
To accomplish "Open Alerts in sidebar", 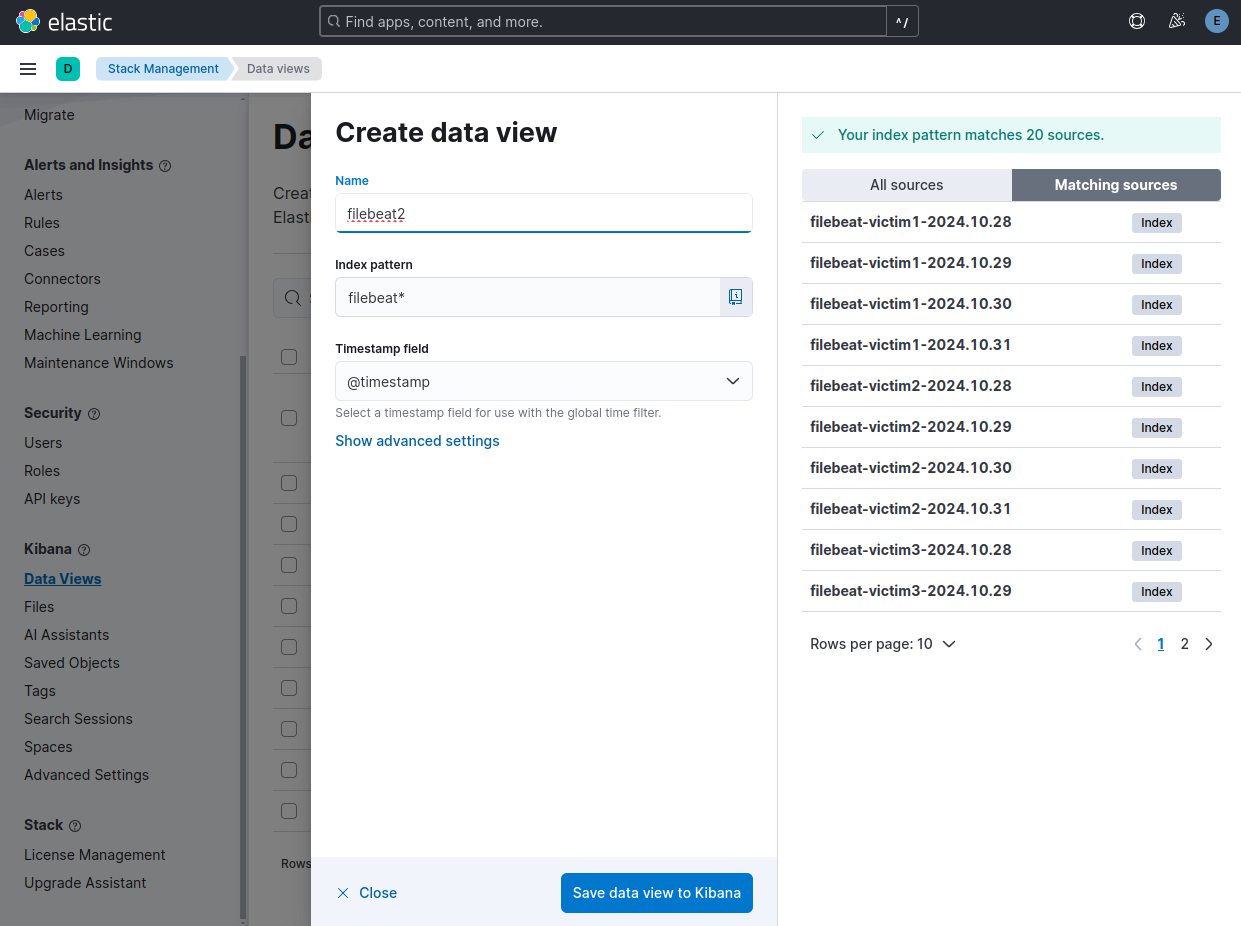I will (43, 195).
